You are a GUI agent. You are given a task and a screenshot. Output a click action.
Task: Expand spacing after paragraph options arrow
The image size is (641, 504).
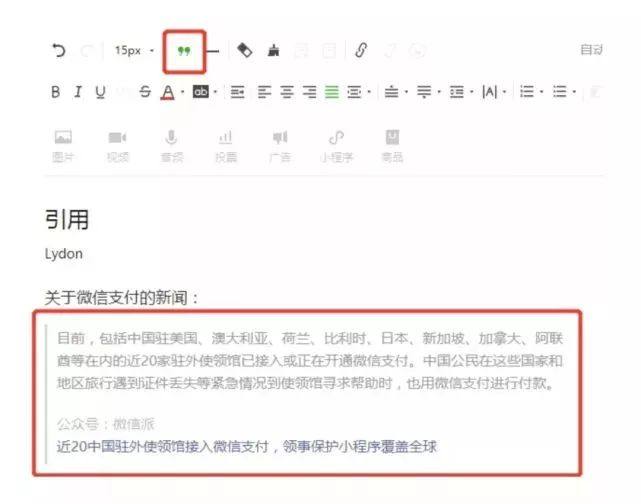point(439,92)
